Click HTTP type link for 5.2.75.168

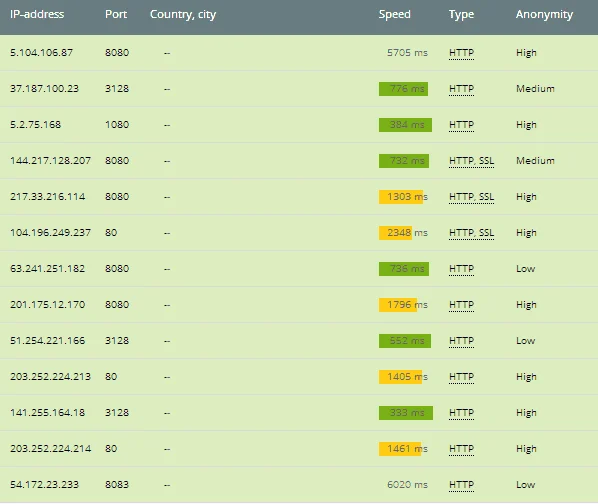click(461, 125)
